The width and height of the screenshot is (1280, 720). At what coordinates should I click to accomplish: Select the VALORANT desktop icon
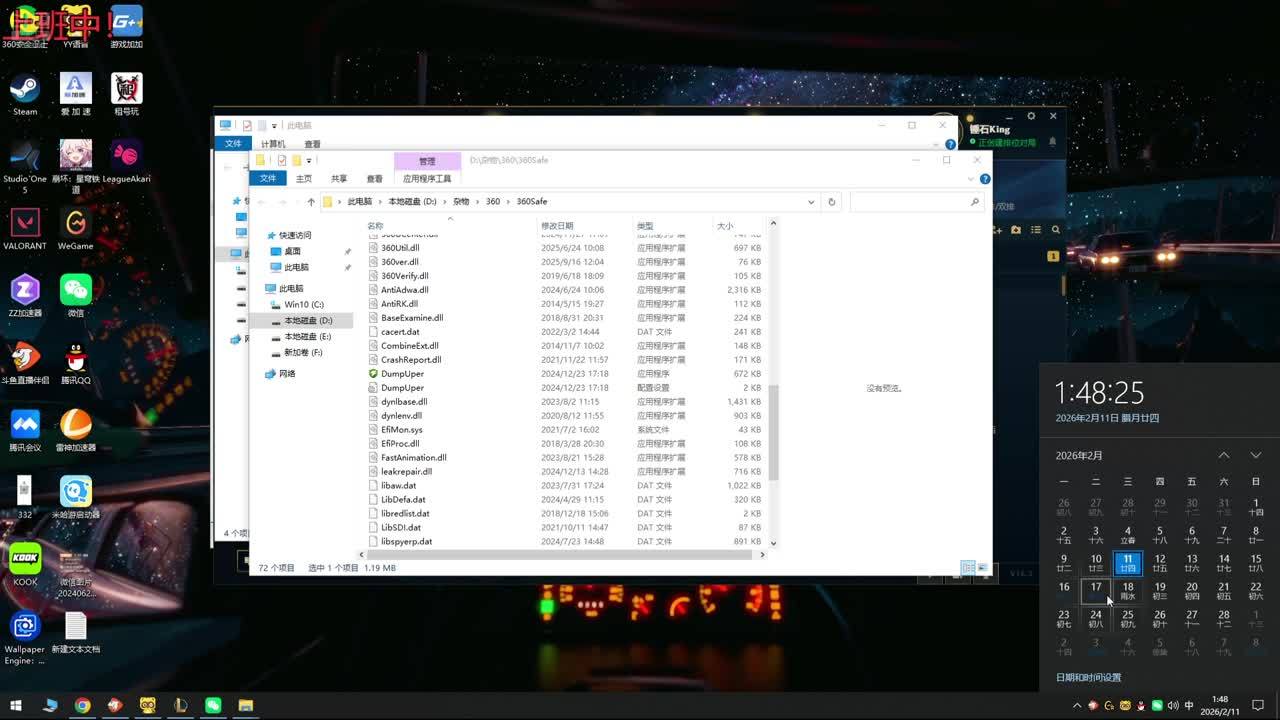tap(25, 225)
